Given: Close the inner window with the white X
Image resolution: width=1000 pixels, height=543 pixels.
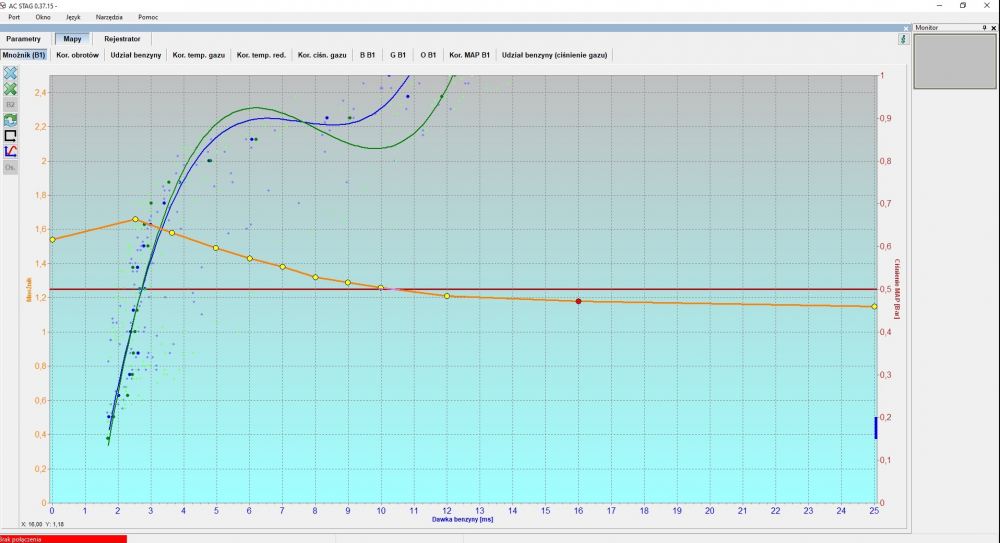Looking at the screenshot, I should pos(906,28).
